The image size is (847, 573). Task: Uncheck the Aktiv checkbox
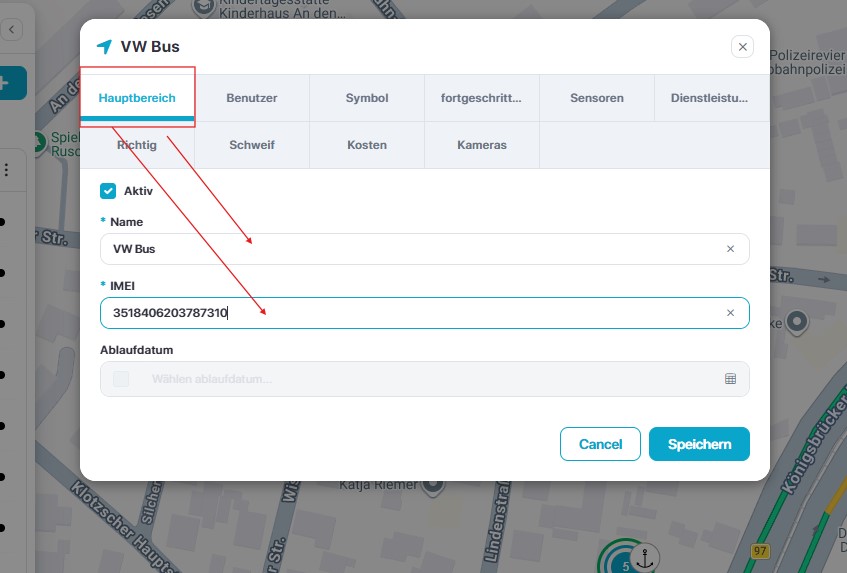108,191
